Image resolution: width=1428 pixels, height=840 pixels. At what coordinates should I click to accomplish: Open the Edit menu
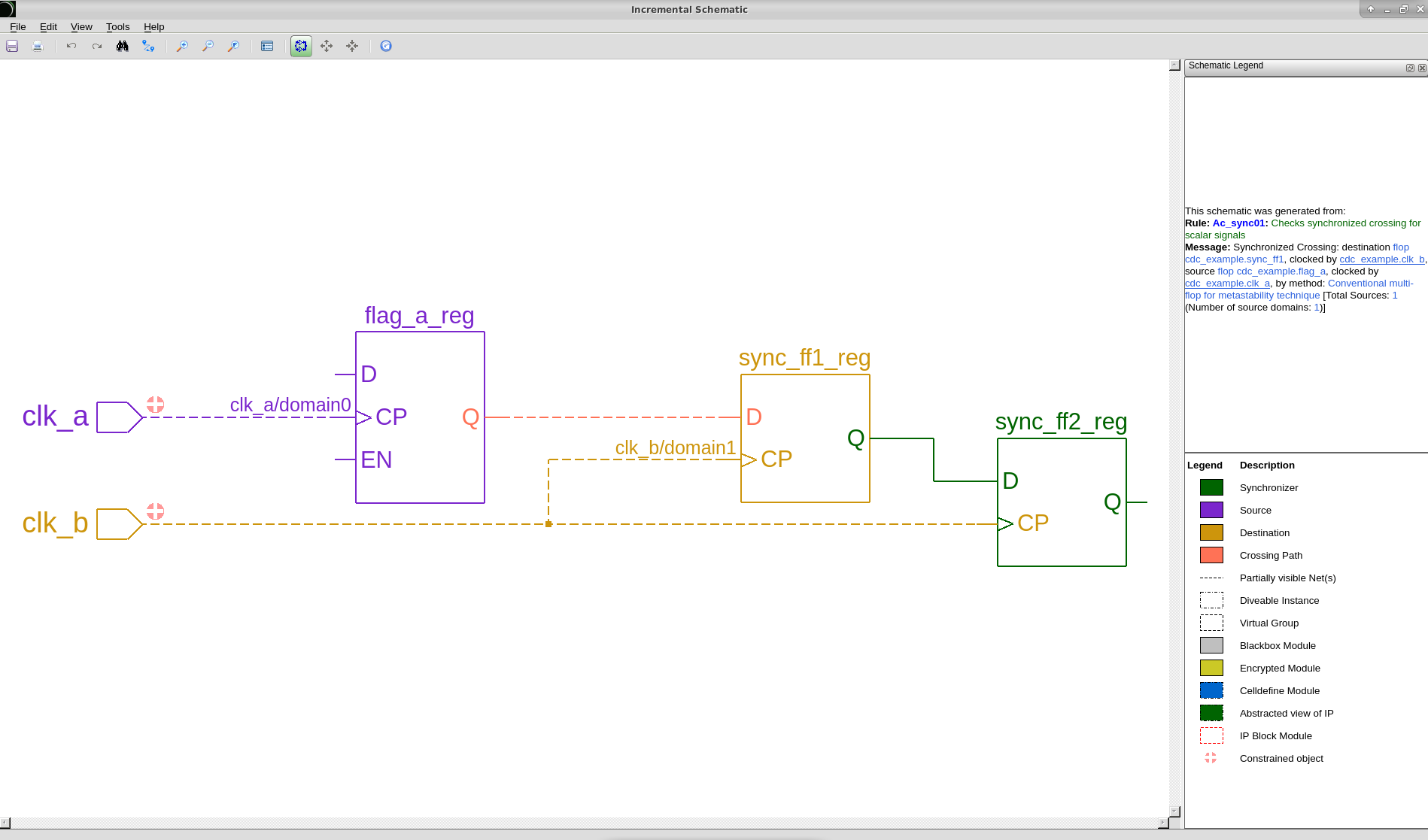[48, 26]
